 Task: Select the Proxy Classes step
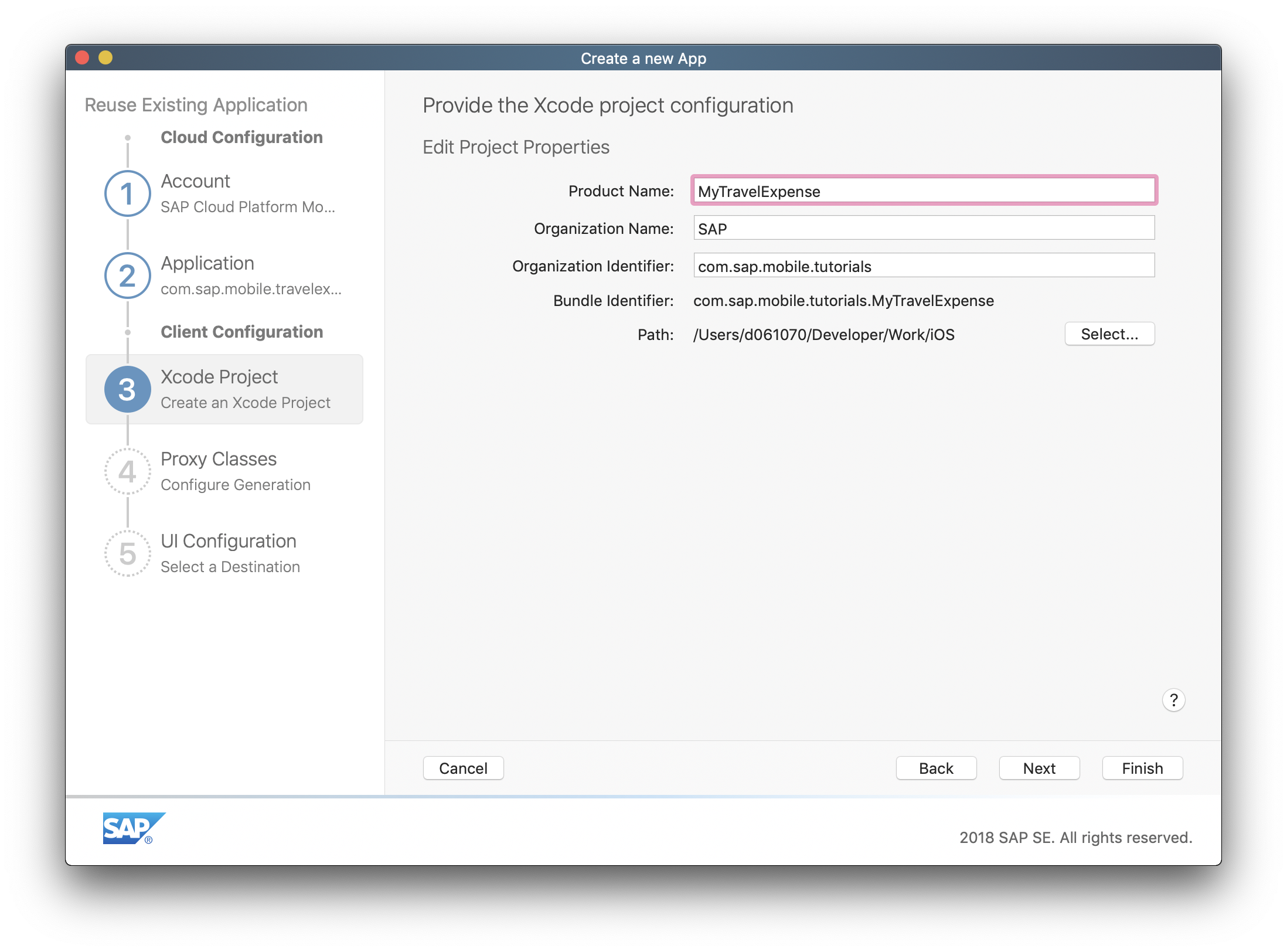point(224,471)
